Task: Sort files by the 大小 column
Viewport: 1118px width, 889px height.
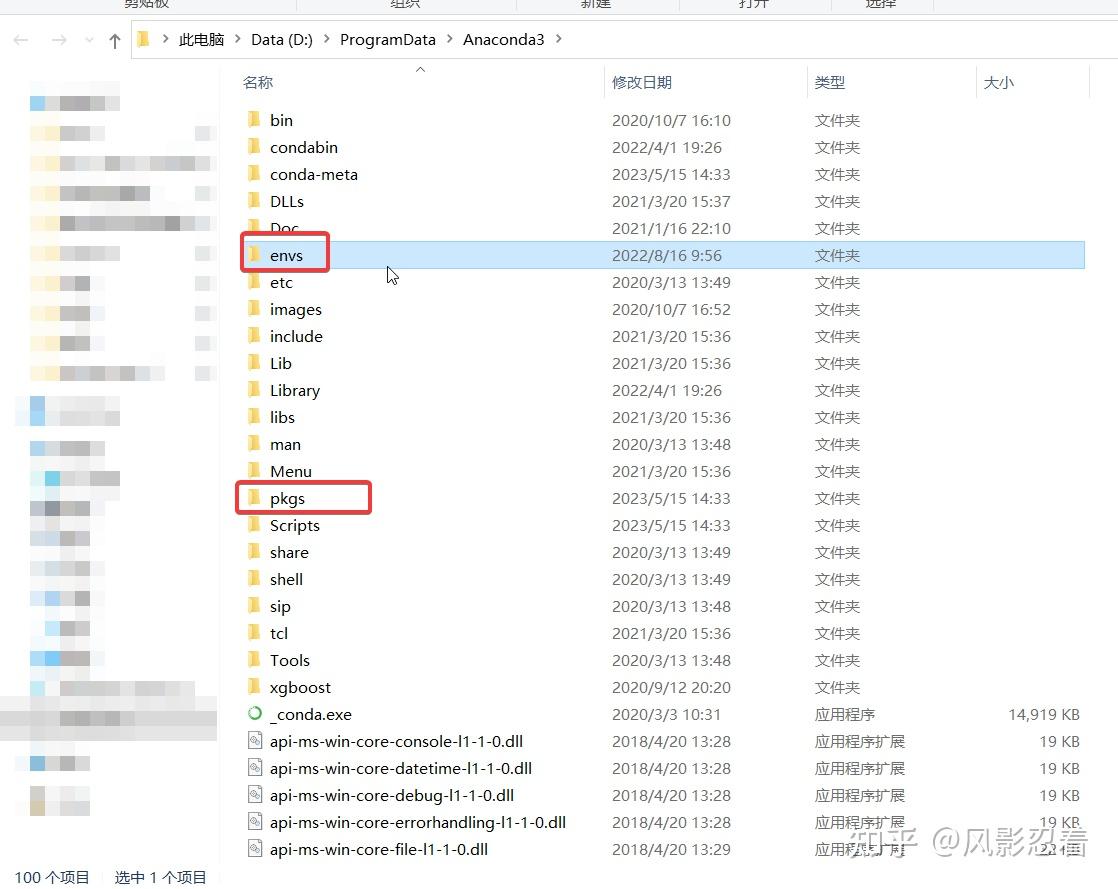Action: click(x=998, y=82)
